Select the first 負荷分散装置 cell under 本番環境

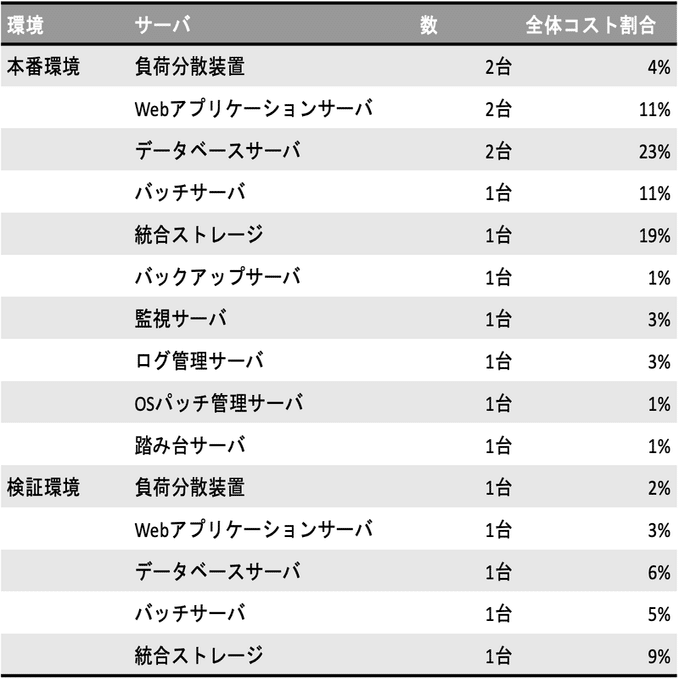point(190,67)
